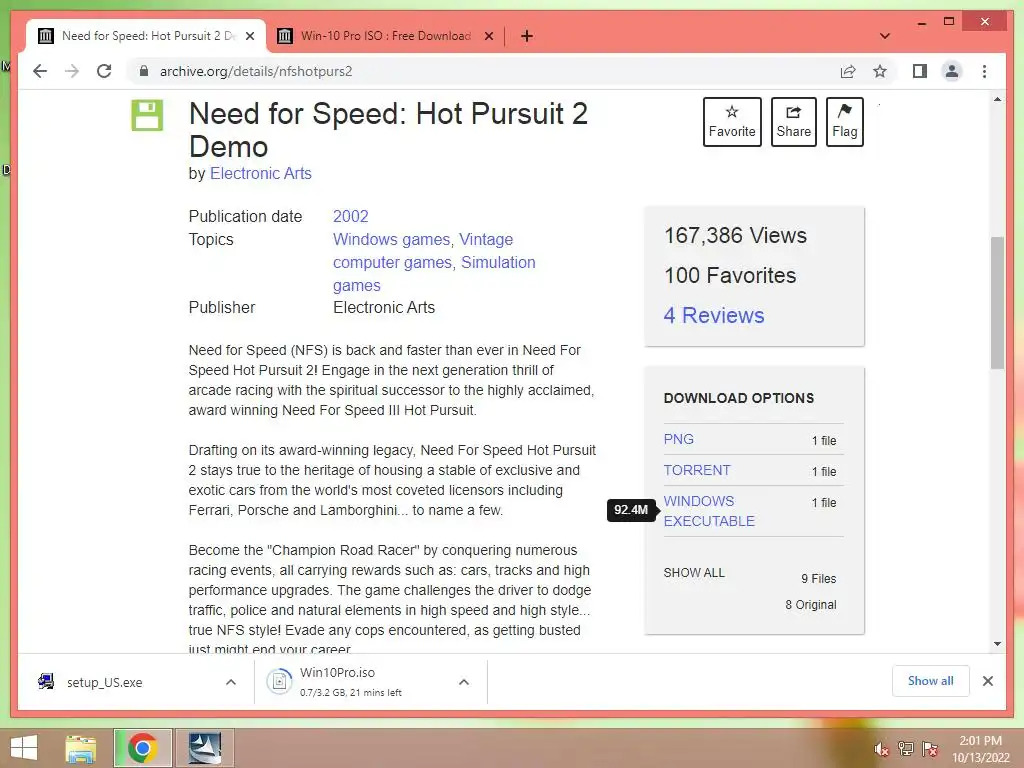The image size is (1024, 768).
Task: Click the 9 Files text
Action: tap(818, 579)
